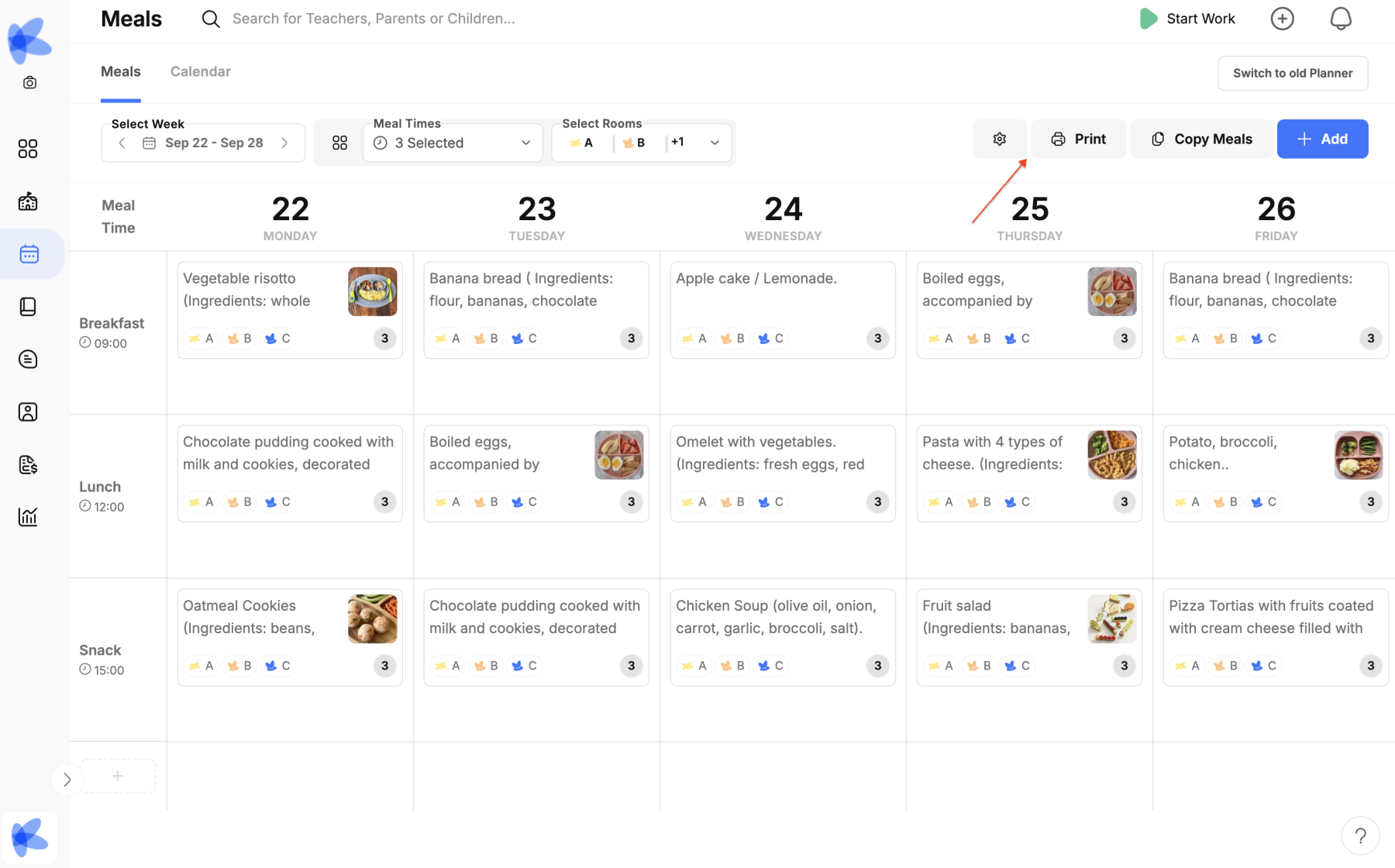Click the help question mark button
Viewport: 1395px width, 868px height.
tap(1360, 835)
